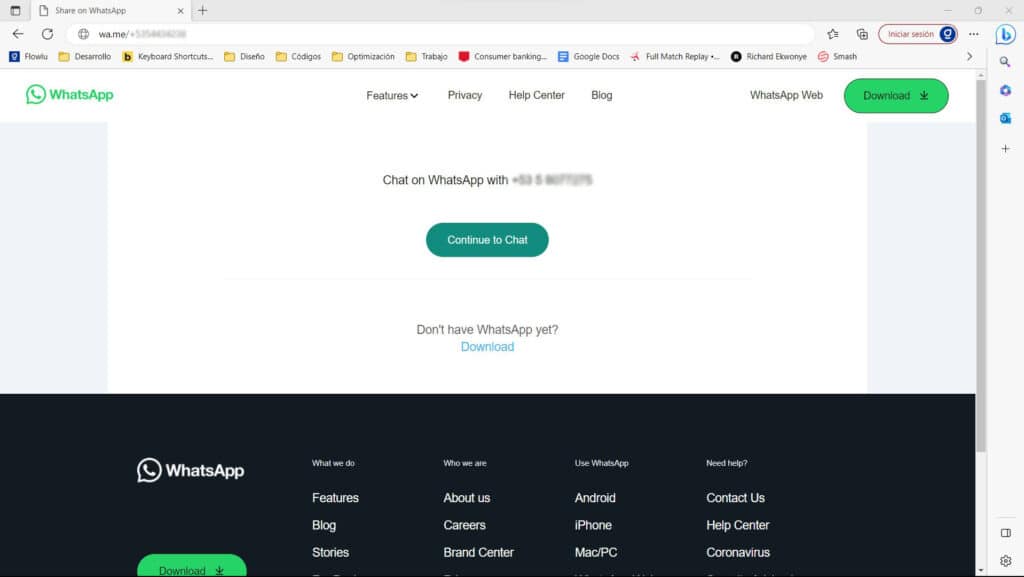Open footer Blog link

324,525
